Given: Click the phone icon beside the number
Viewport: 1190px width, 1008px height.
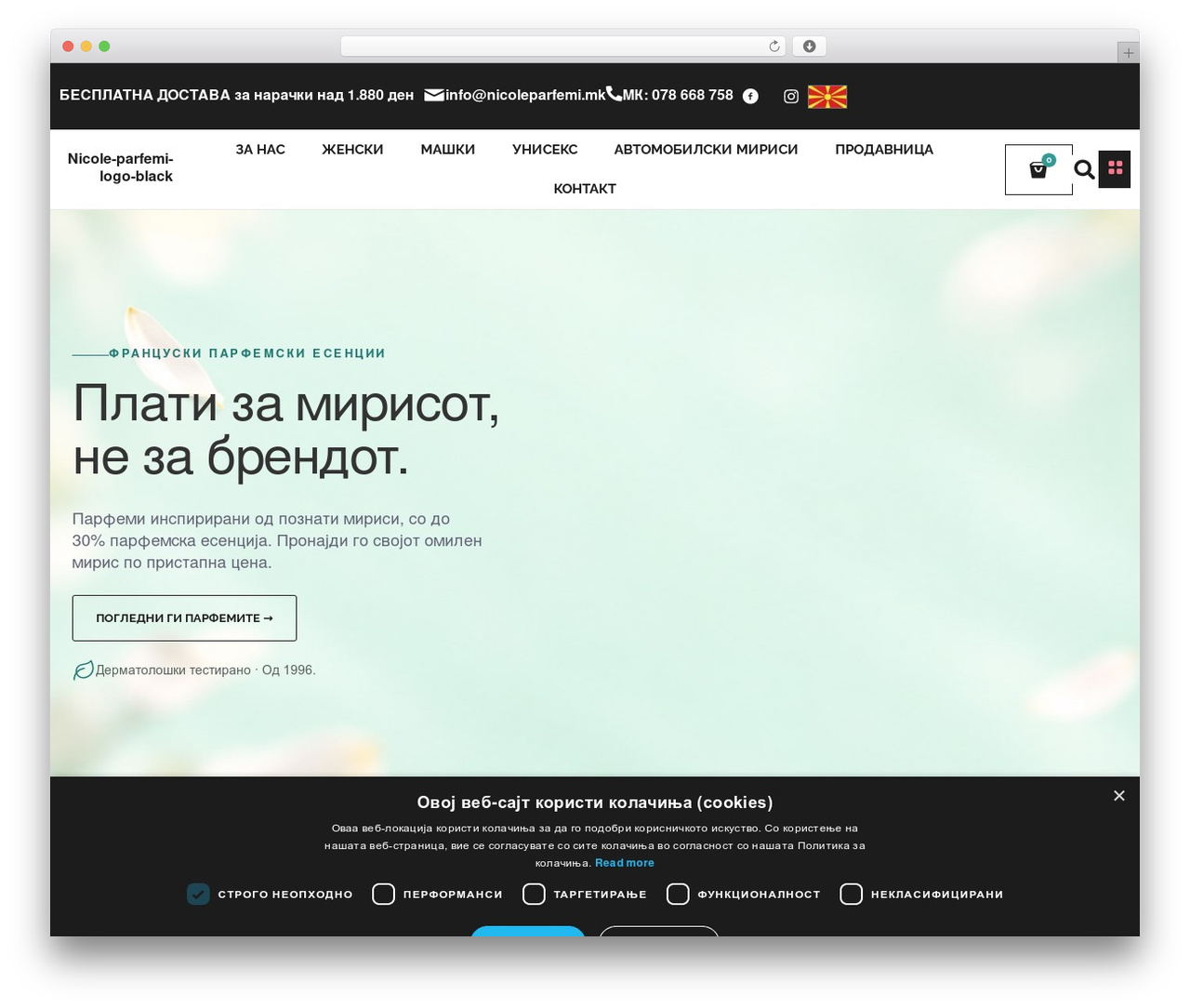Looking at the screenshot, I should click(x=614, y=94).
